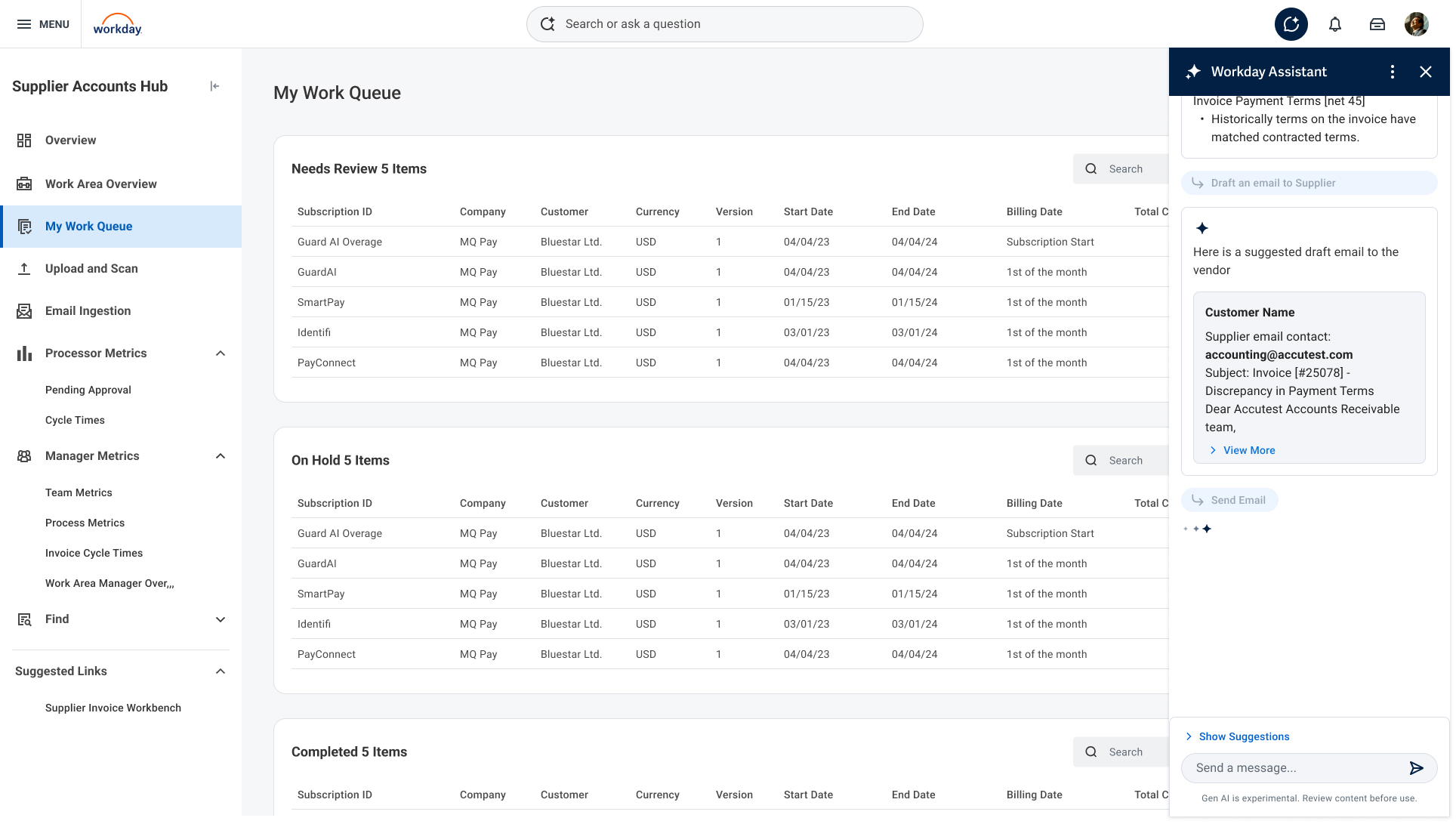Open the inbox tray icon
The width and height of the screenshot is (1456, 824).
(1377, 24)
